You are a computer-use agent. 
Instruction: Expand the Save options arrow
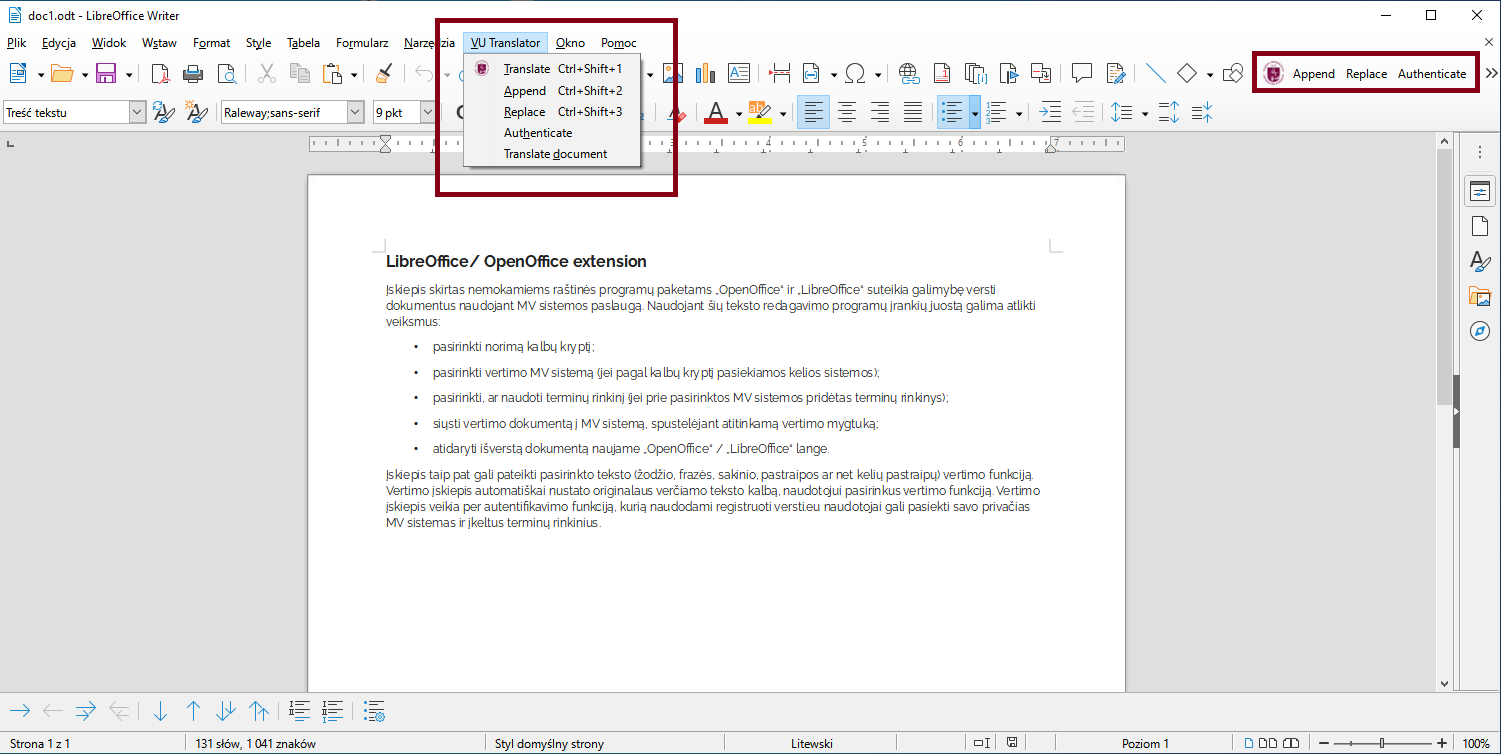pos(128,74)
